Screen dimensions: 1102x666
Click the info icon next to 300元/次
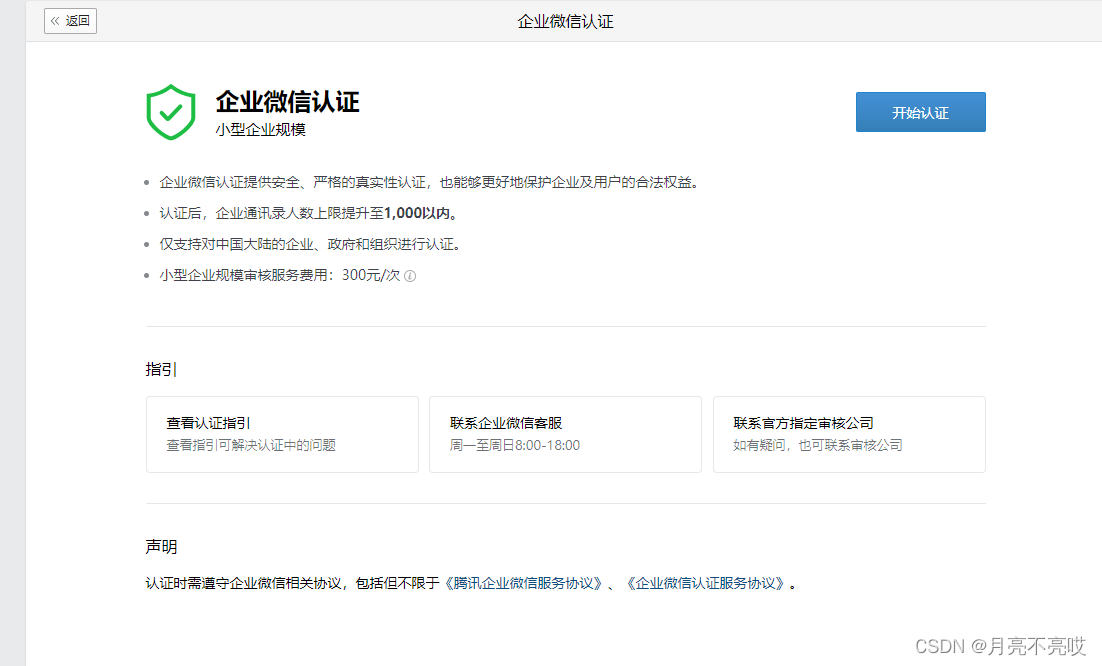410,276
